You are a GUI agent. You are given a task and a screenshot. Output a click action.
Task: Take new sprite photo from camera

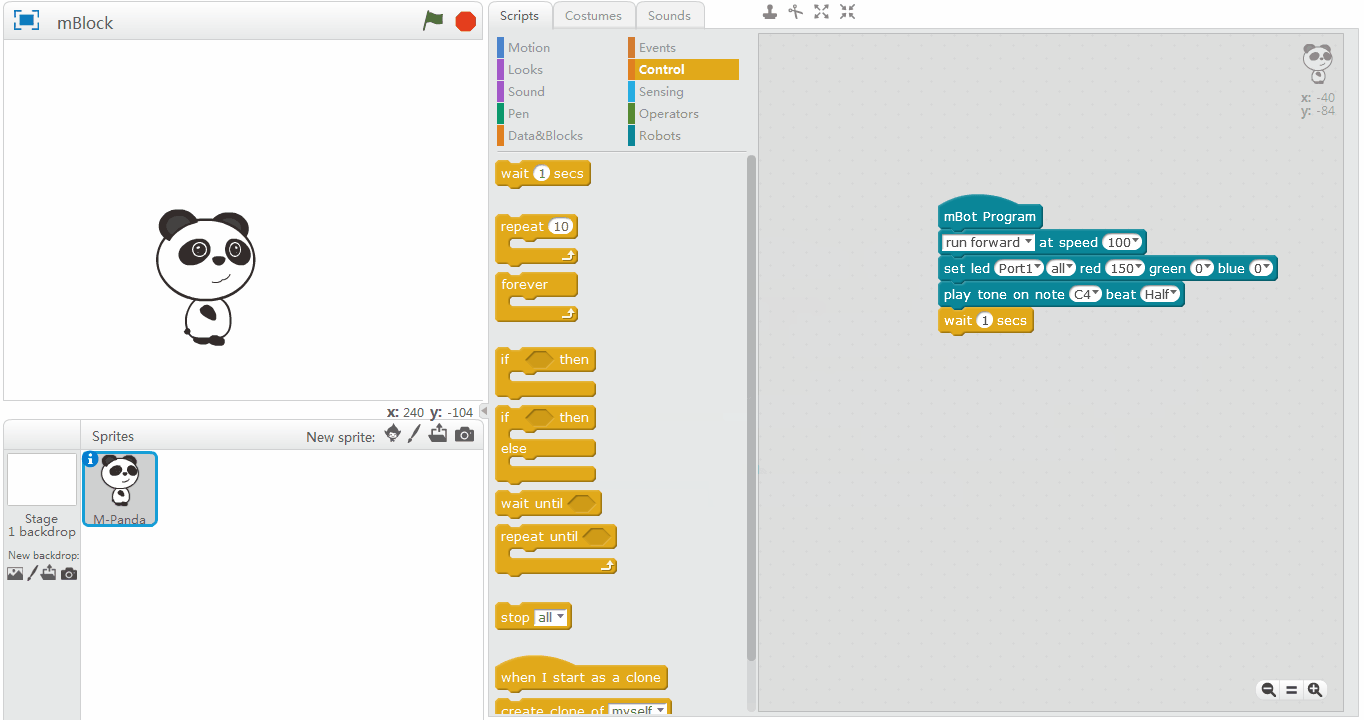click(464, 435)
